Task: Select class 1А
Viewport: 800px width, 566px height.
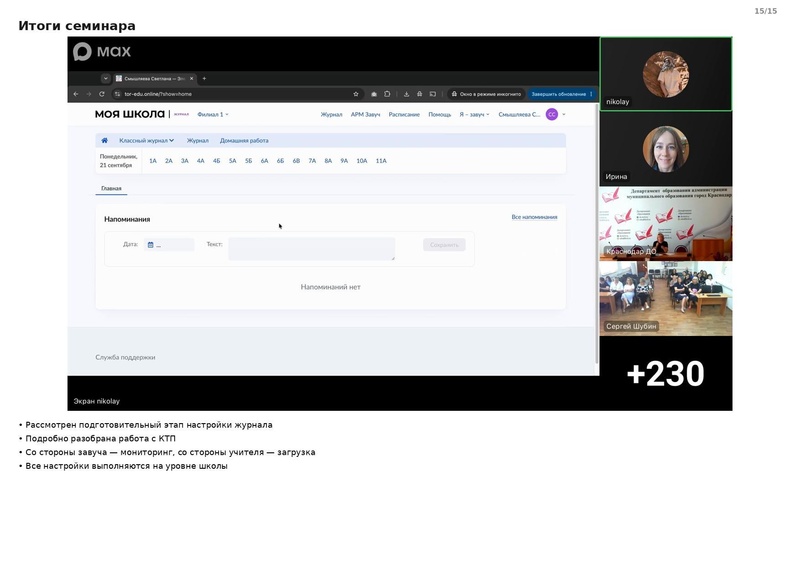Action: pos(153,161)
